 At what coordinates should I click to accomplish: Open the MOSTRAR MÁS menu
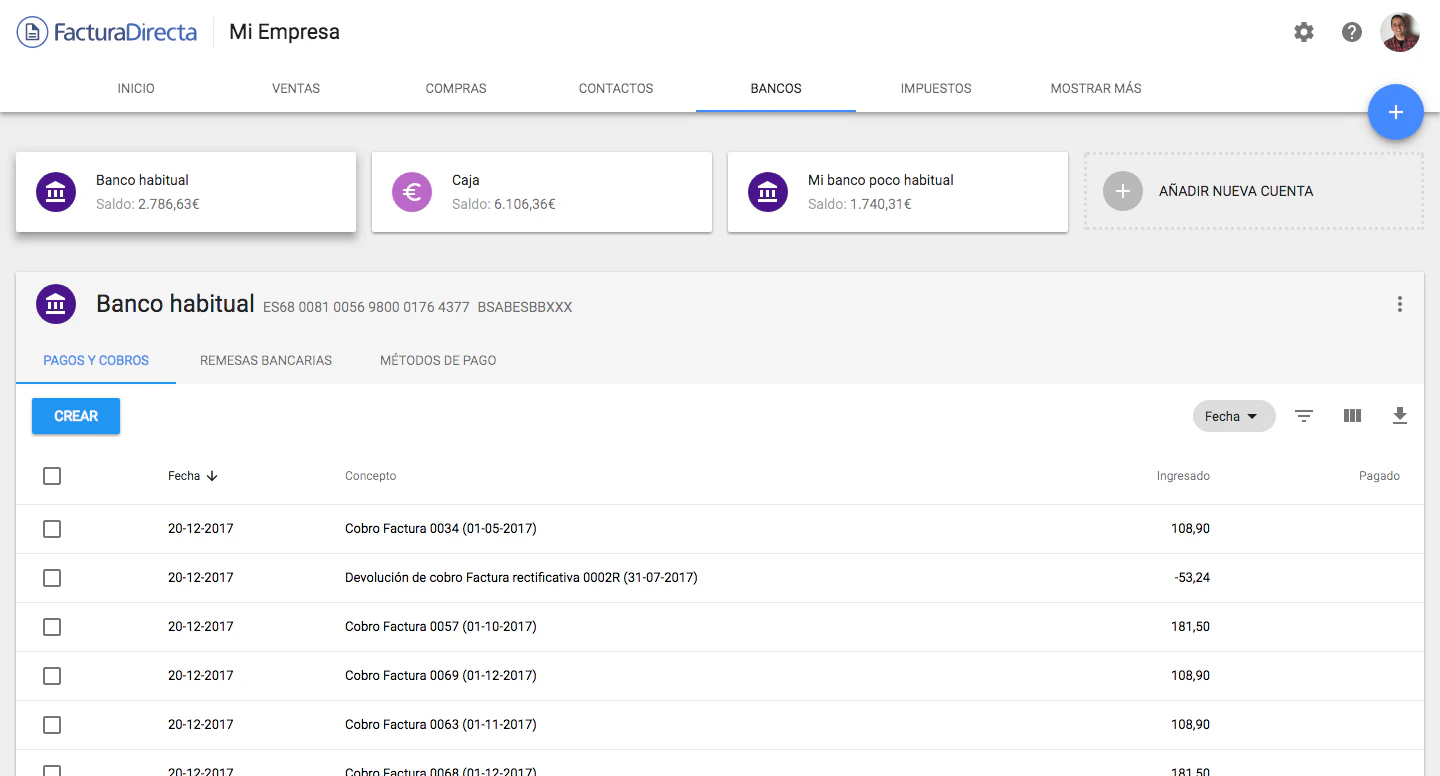point(1096,88)
